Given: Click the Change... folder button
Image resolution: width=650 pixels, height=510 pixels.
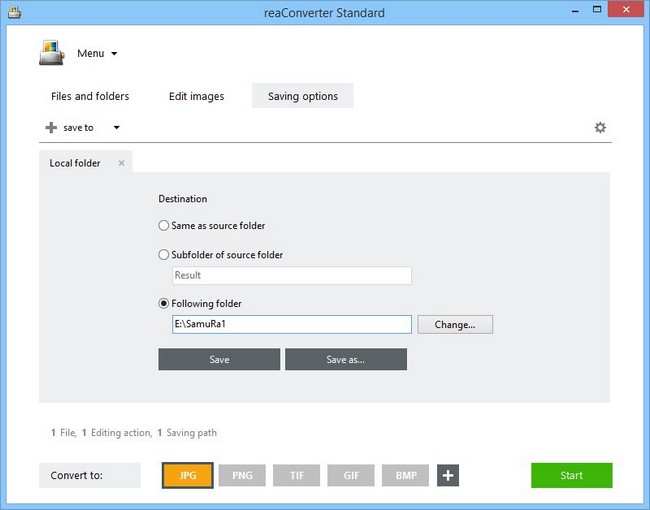Looking at the screenshot, I should (455, 325).
